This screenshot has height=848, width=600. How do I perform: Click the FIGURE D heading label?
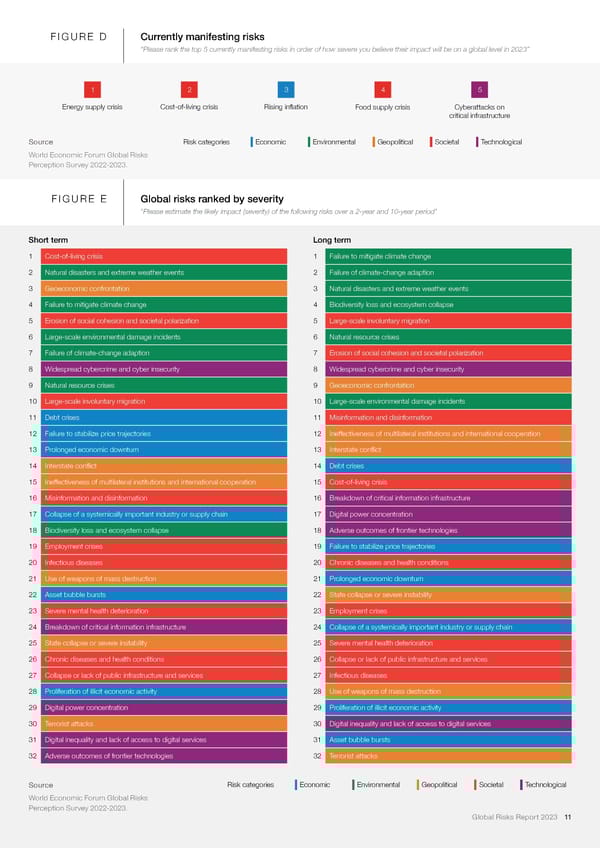click(x=79, y=37)
